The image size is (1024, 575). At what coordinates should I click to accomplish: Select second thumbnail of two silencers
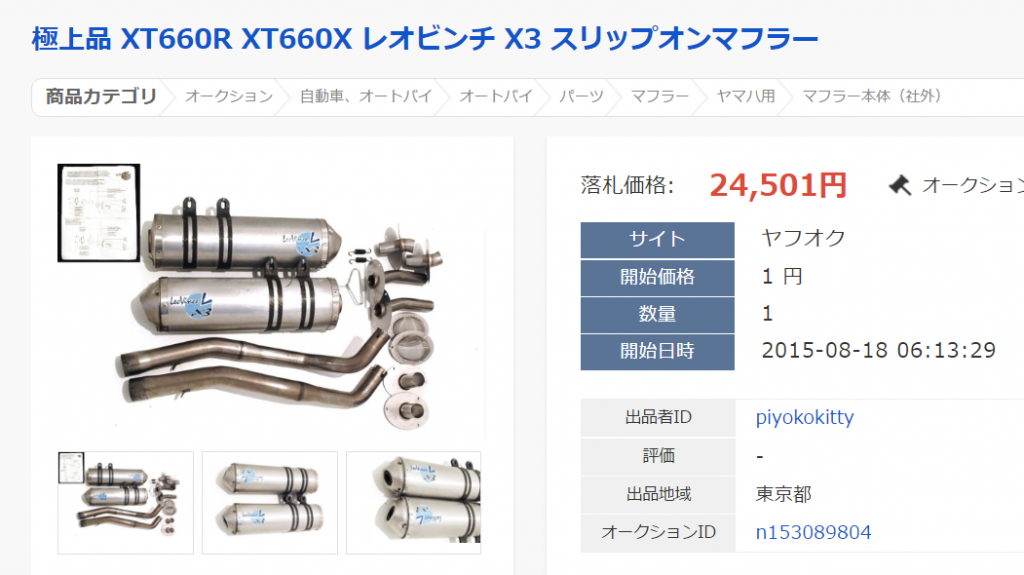coord(270,502)
